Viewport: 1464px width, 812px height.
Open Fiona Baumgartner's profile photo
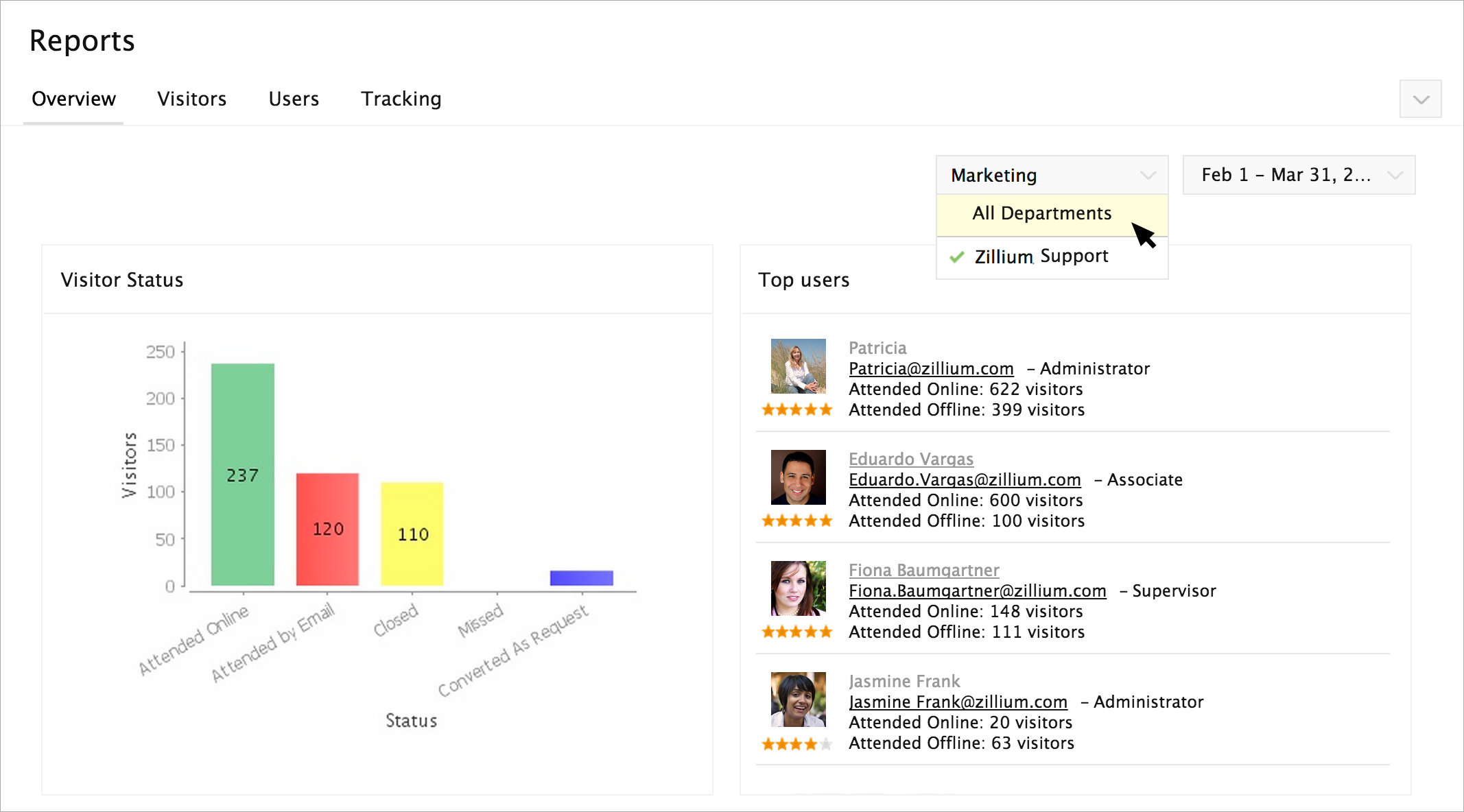(x=798, y=588)
